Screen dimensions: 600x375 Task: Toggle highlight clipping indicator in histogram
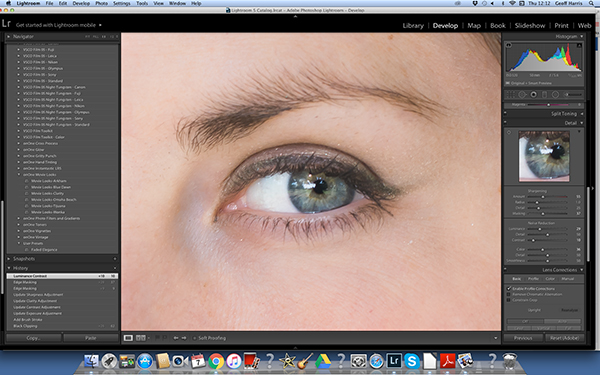click(x=579, y=46)
